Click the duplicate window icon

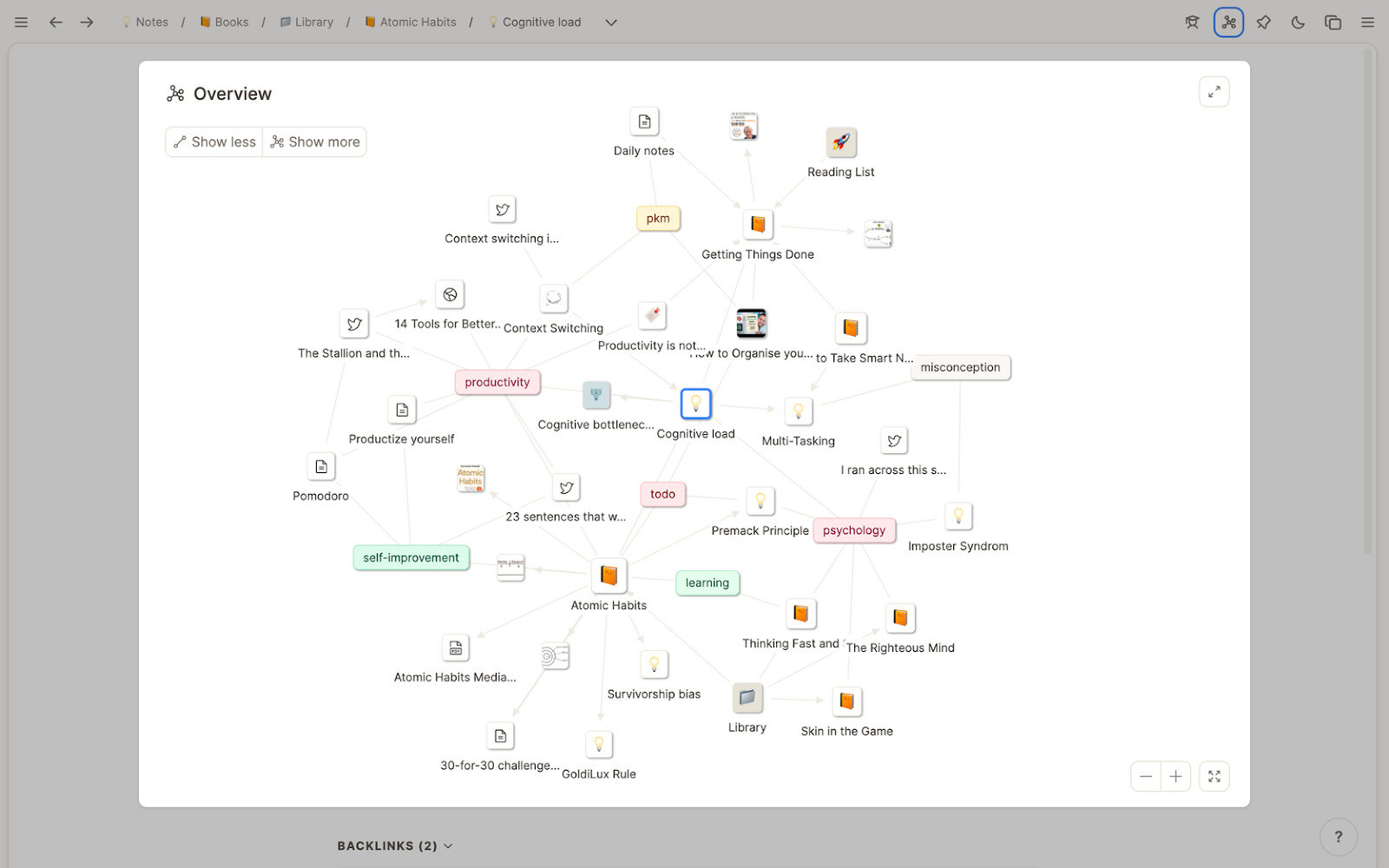tap(1333, 23)
